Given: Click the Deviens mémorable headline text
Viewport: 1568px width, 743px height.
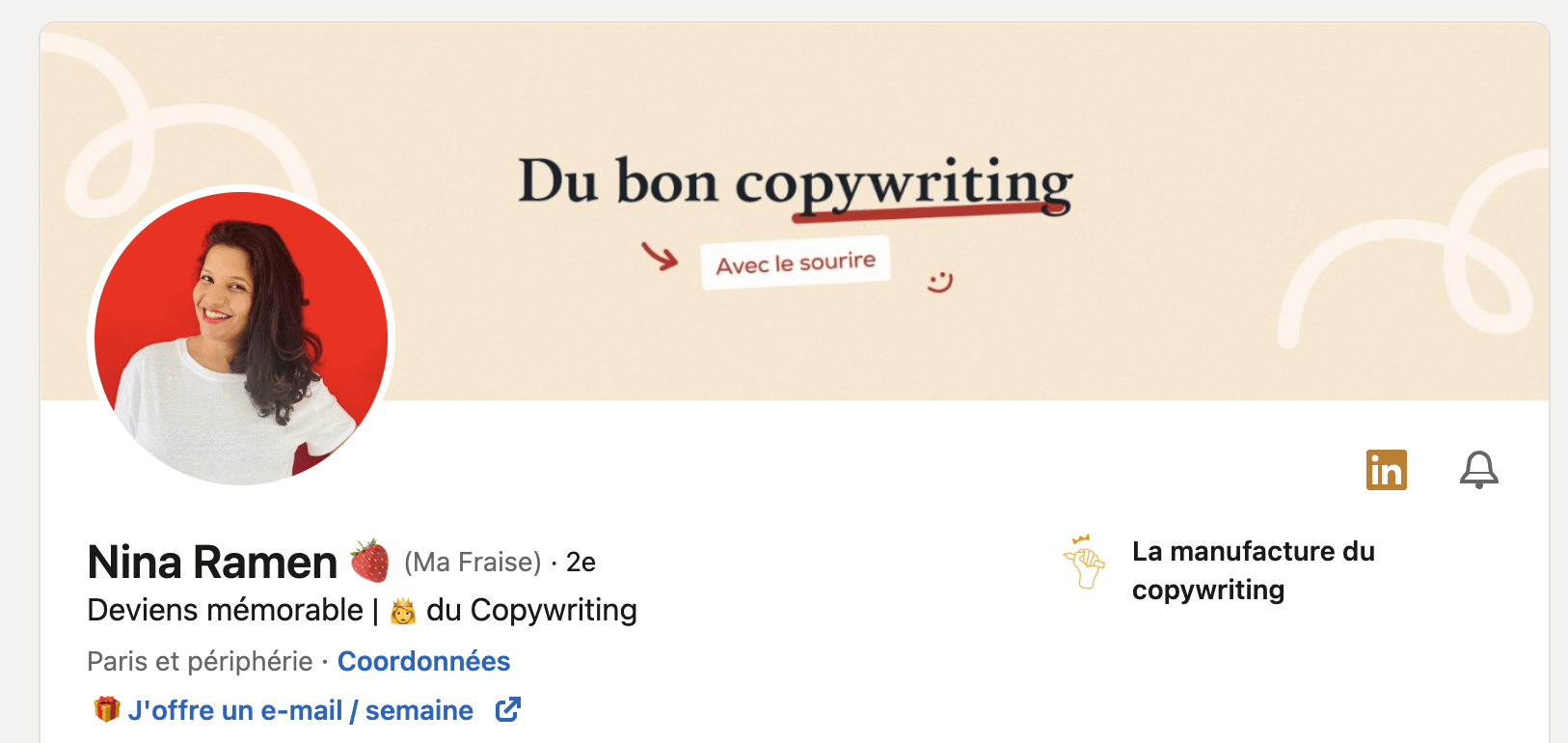Looking at the screenshot, I should [225, 611].
